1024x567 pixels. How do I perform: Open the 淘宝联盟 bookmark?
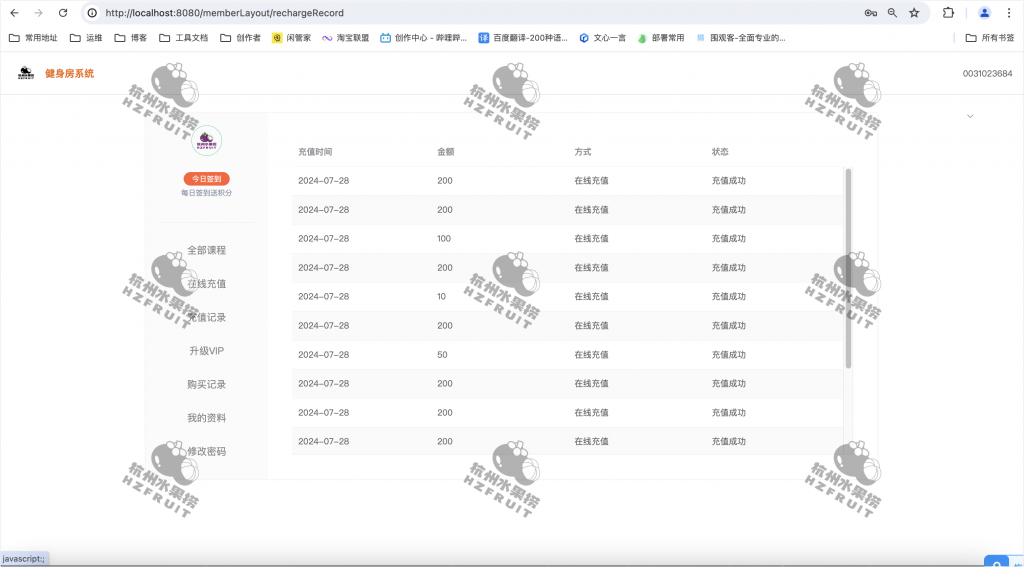click(345, 38)
